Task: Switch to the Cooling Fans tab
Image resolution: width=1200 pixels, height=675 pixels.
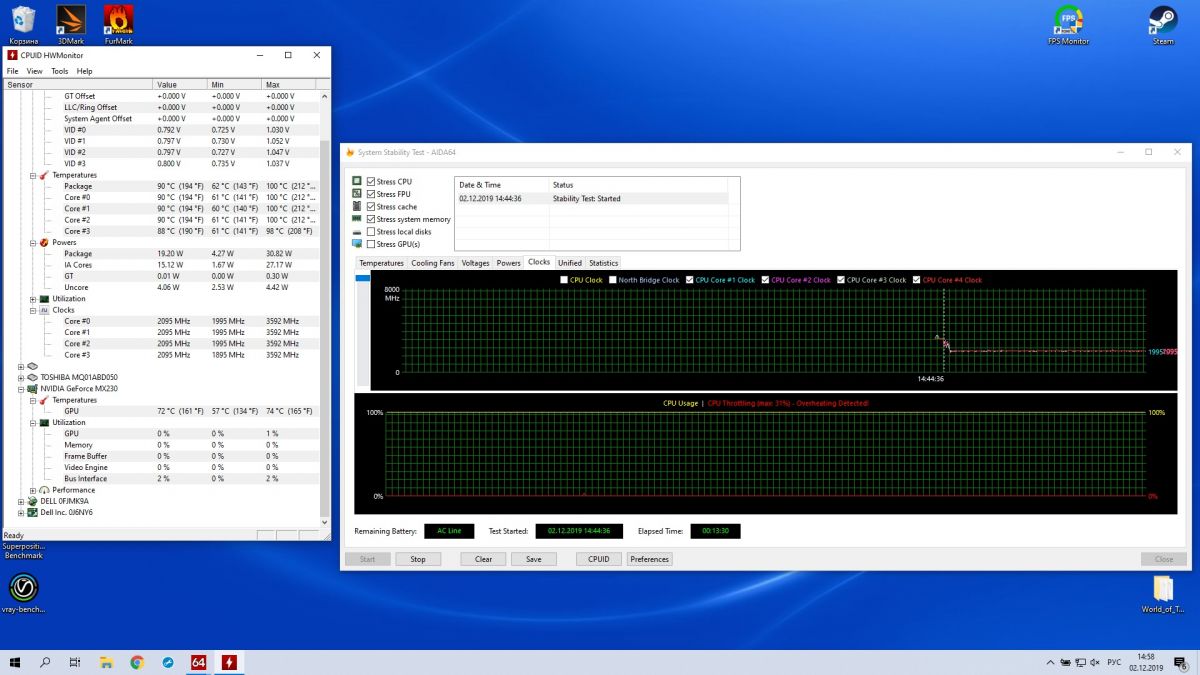Action: pyautogui.click(x=433, y=263)
